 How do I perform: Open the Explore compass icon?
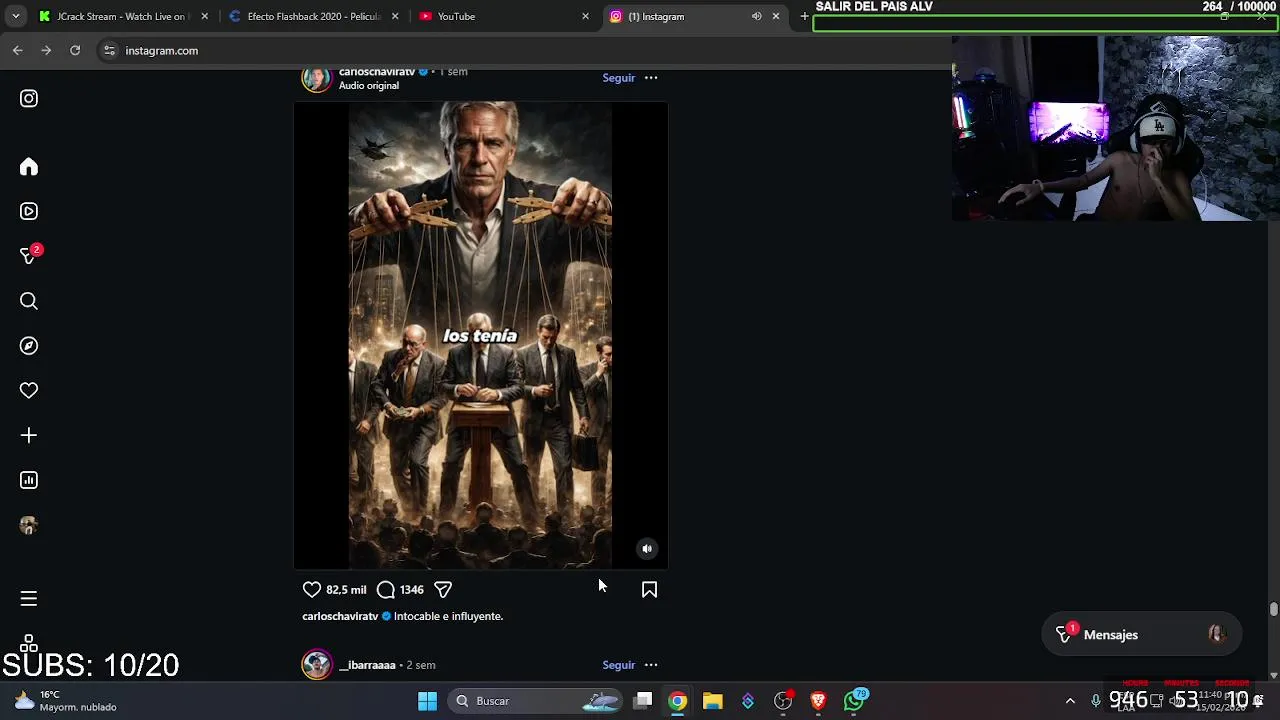pos(29,346)
